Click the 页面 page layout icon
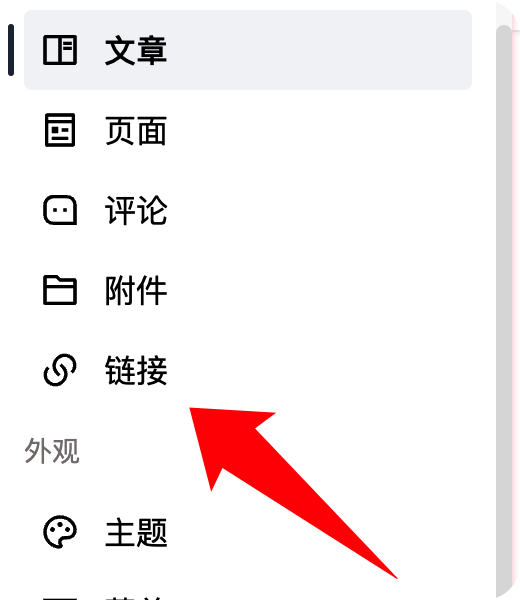Viewport: 520px width, 600px height. click(x=60, y=130)
